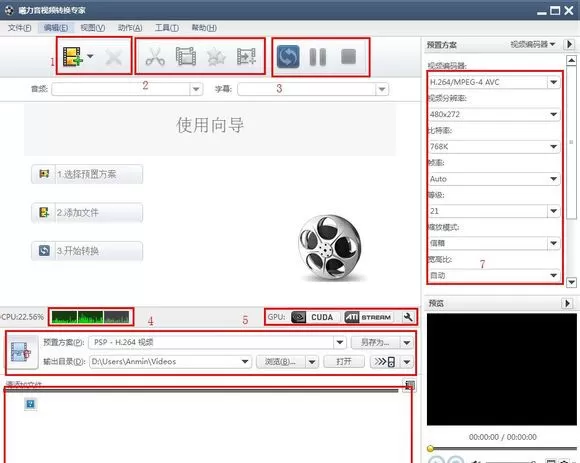Open the film strip Crop tool
This screenshot has width=580, height=463.
186,56
